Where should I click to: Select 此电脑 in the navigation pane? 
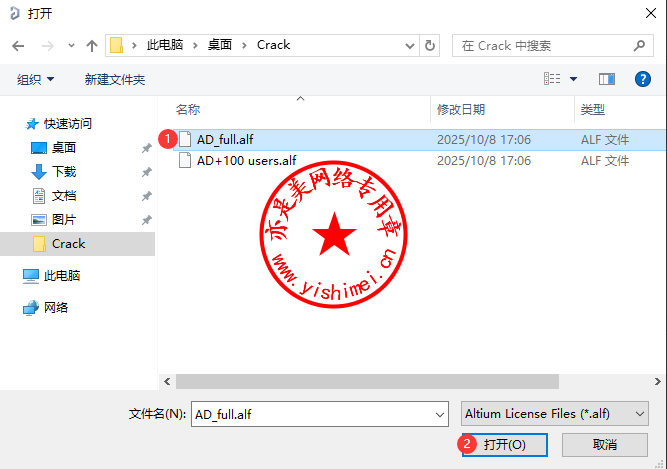coord(62,275)
